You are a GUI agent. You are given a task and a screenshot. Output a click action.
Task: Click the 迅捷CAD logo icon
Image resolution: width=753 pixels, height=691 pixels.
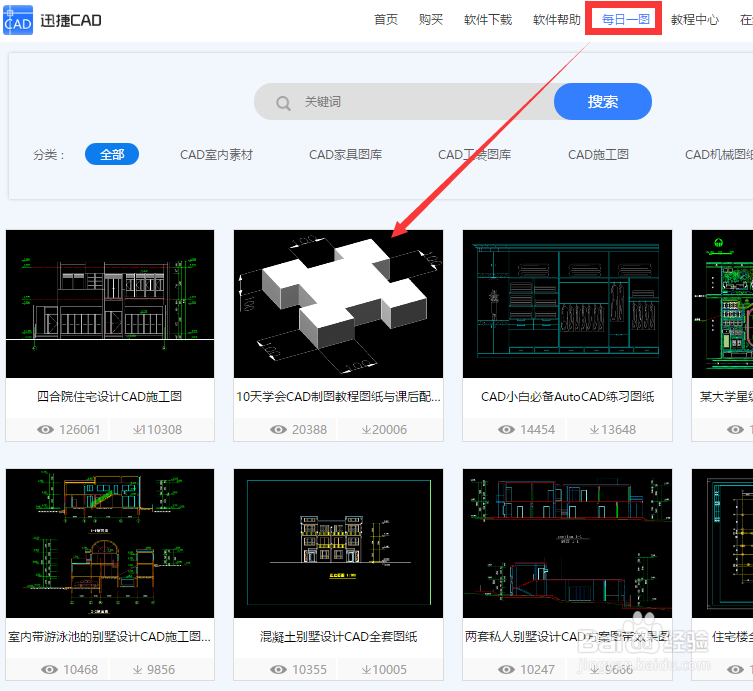(18, 20)
